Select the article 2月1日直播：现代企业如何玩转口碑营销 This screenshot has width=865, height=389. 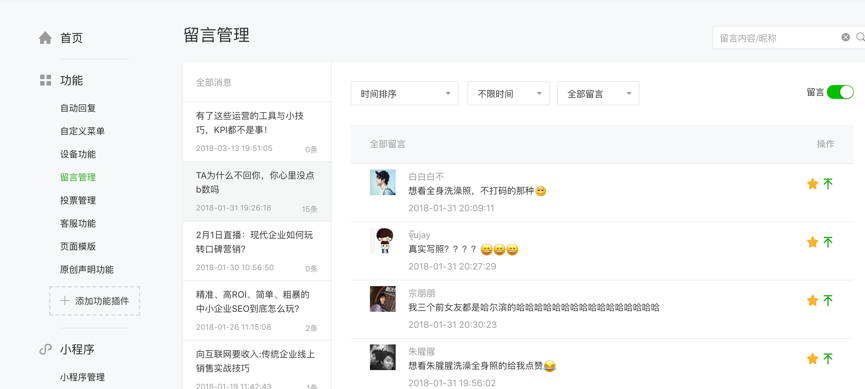click(257, 251)
